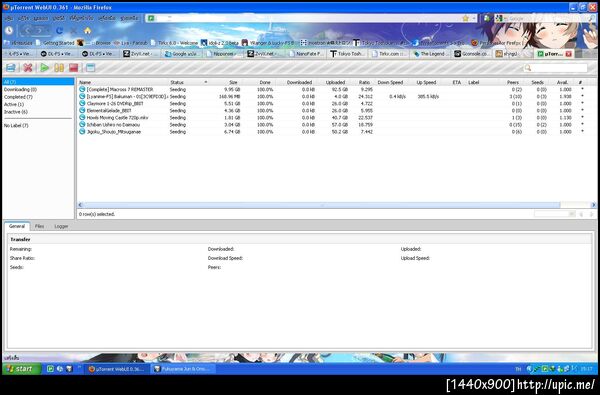600x395 pixels.
Task: Select the Active (1) category
Action: click(x=14, y=104)
